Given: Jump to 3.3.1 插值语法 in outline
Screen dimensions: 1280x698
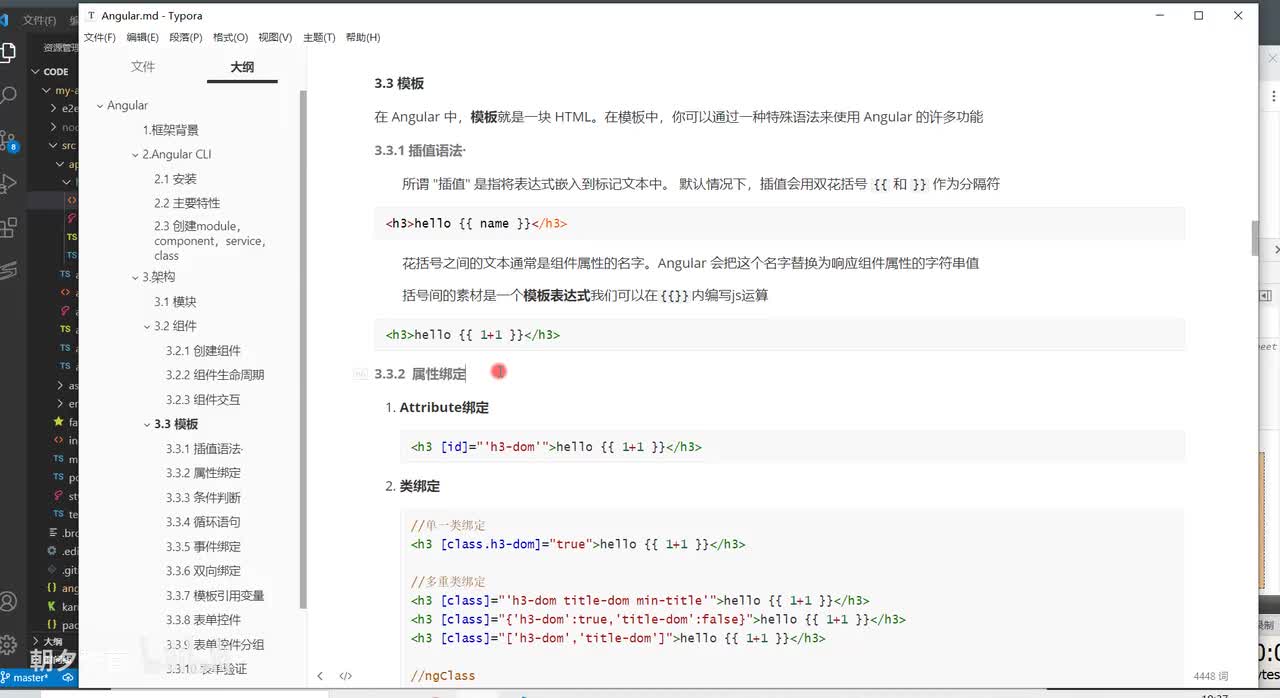Looking at the screenshot, I should [x=204, y=449].
